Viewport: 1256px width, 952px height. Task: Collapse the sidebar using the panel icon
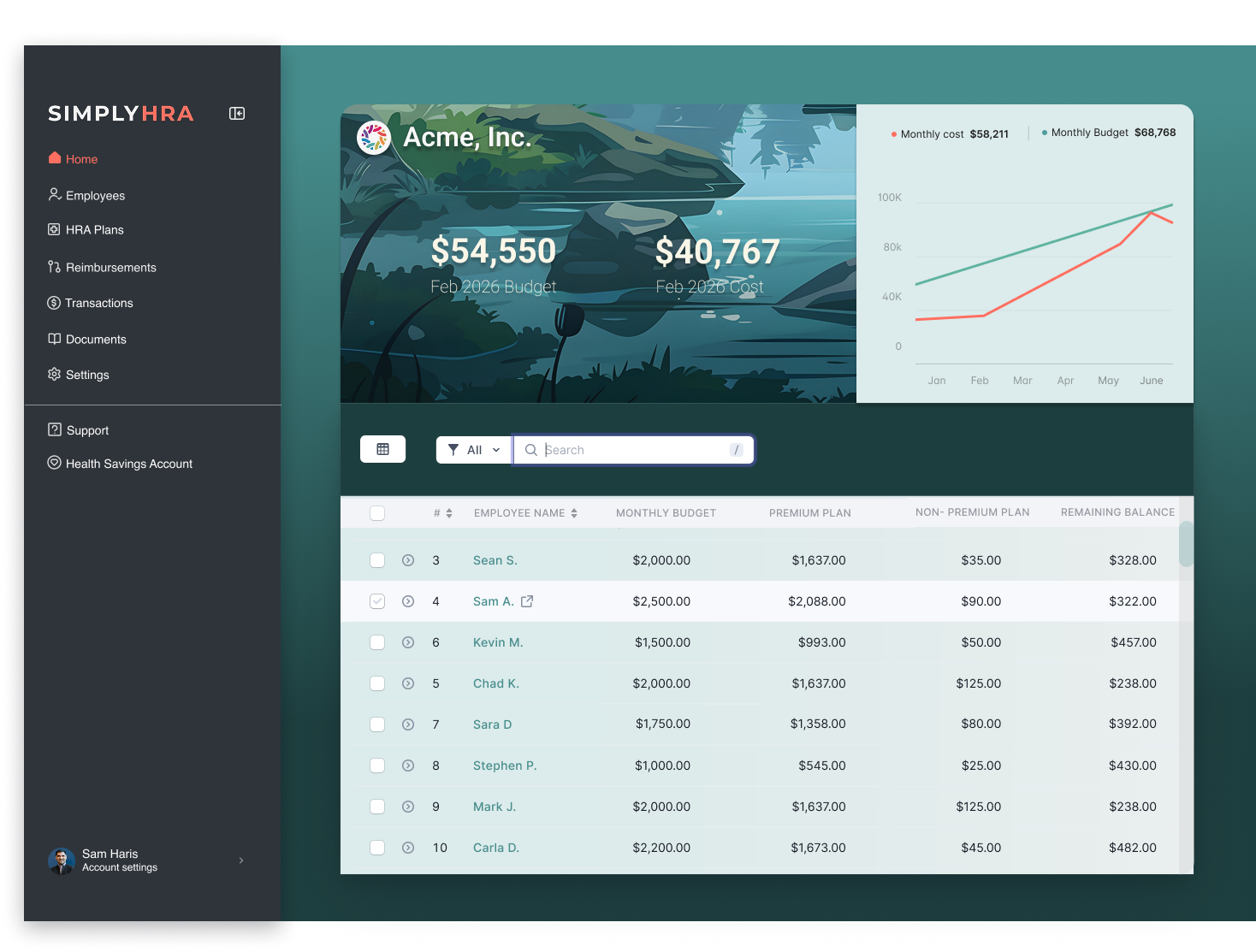point(237,113)
